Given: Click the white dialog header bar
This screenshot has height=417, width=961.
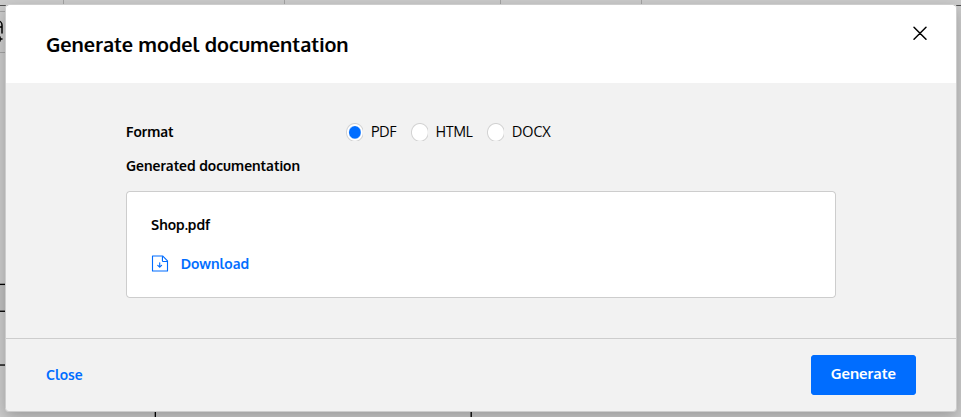Looking at the screenshot, I should [x=600, y=45].
